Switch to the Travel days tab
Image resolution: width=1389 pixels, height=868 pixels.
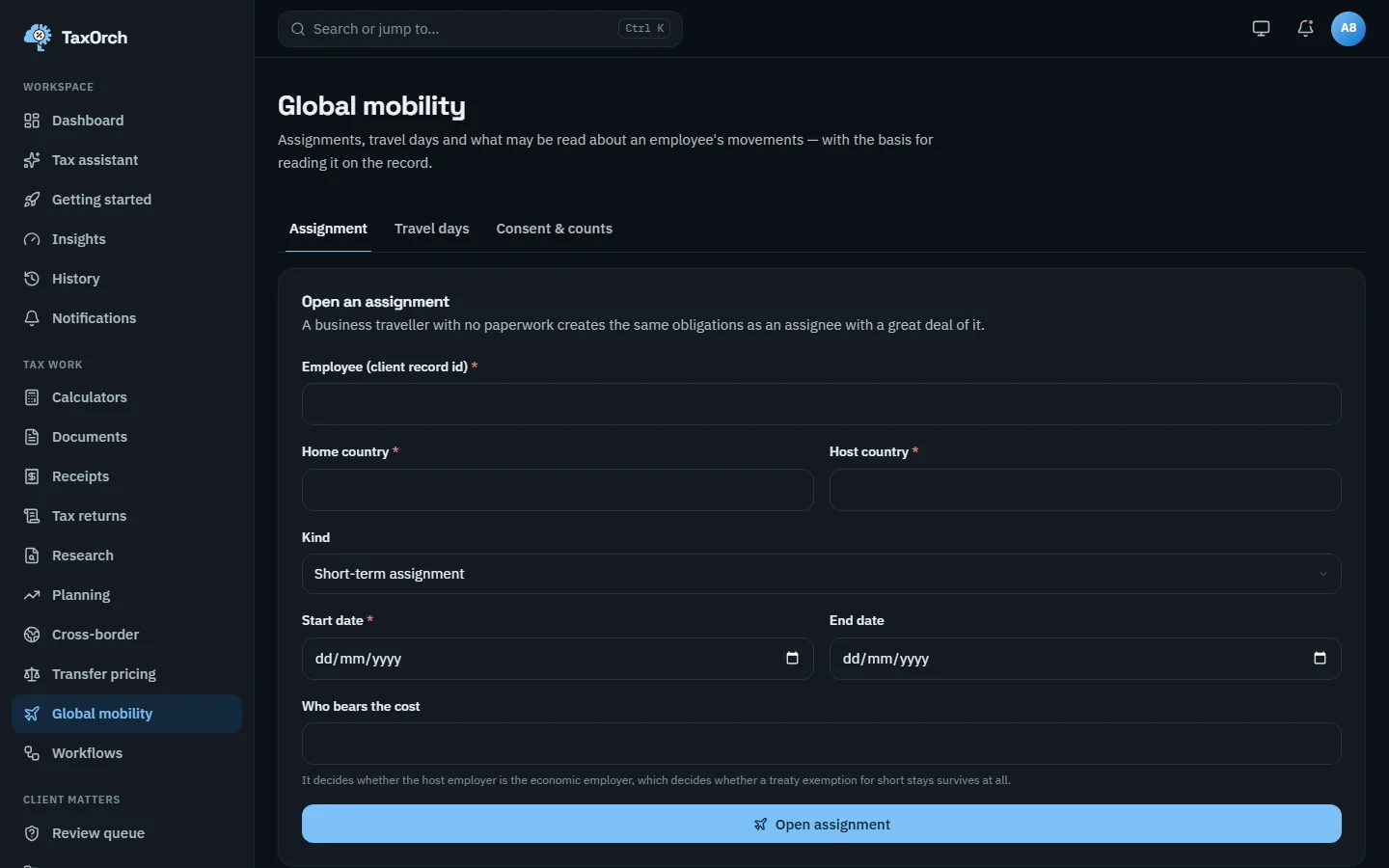click(431, 229)
